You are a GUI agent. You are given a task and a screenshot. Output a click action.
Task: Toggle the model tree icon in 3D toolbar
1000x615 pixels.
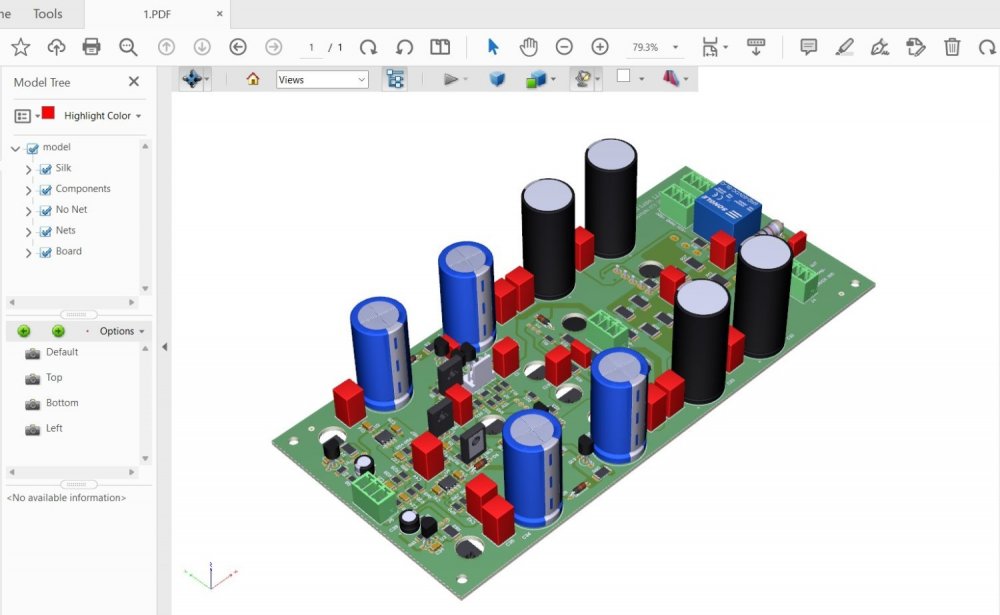pos(395,79)
